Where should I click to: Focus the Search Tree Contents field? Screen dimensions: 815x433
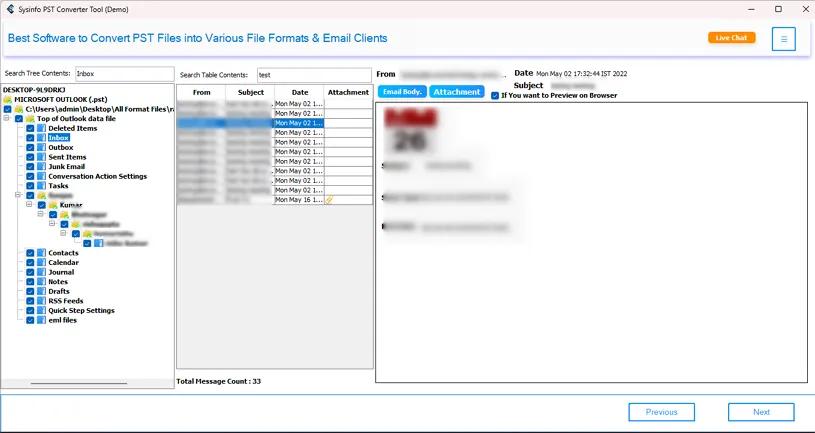(x=125, y=74)
